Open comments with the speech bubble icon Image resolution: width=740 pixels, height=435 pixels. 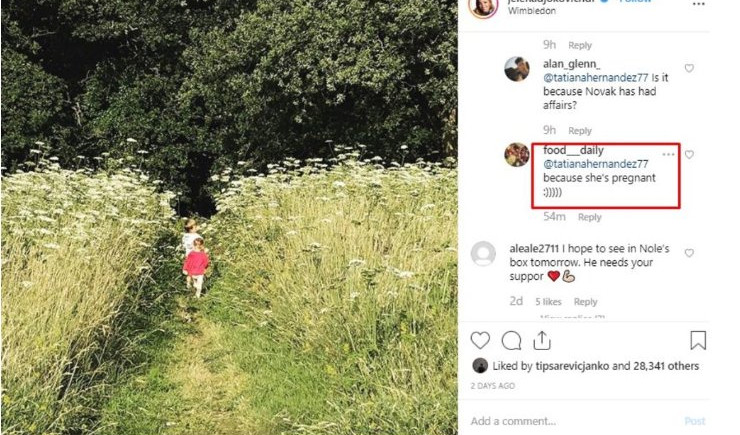(512, 340)
